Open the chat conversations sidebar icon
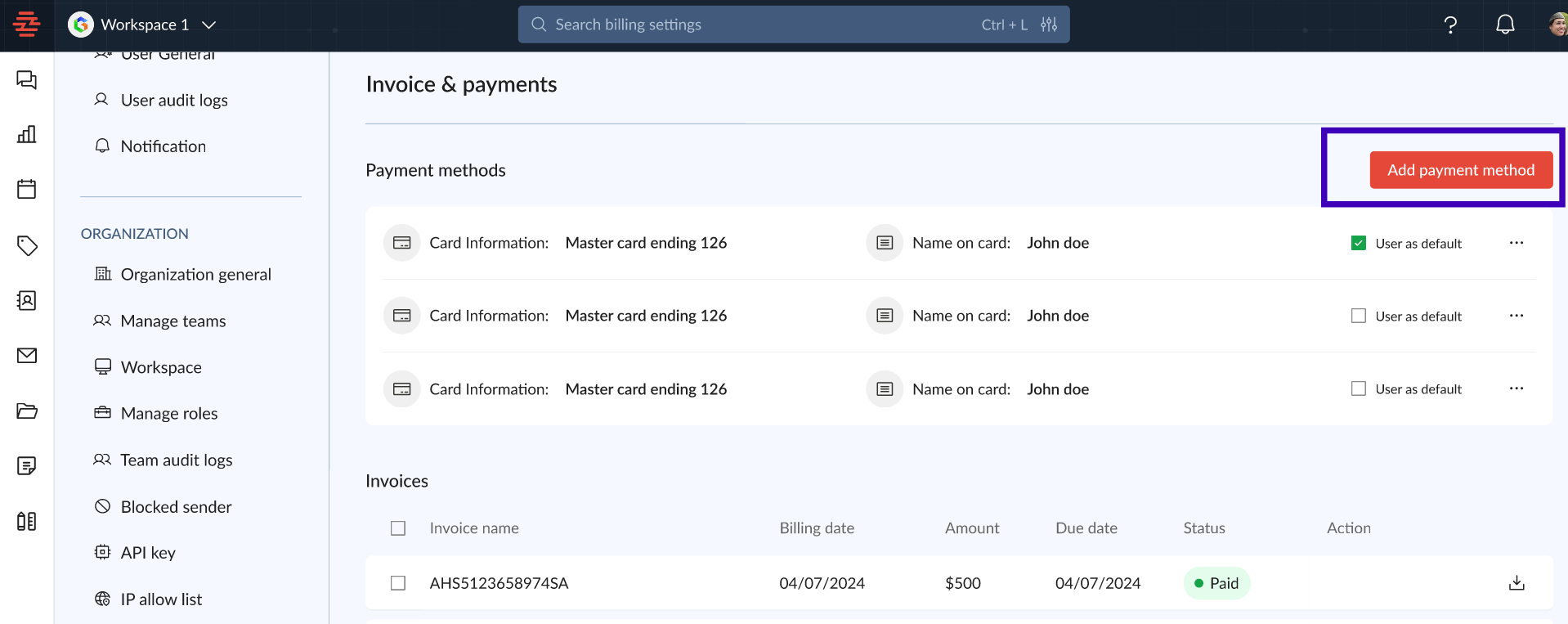1568x624 pixels. pos(26,80)
